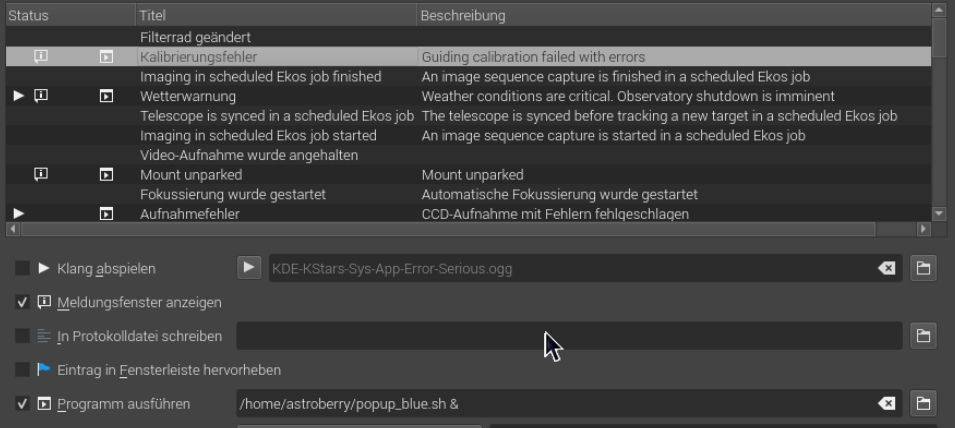Click run-program icon in Aufnahmefehler row
The width and height of the screenshot is (955, 428).
106,214
